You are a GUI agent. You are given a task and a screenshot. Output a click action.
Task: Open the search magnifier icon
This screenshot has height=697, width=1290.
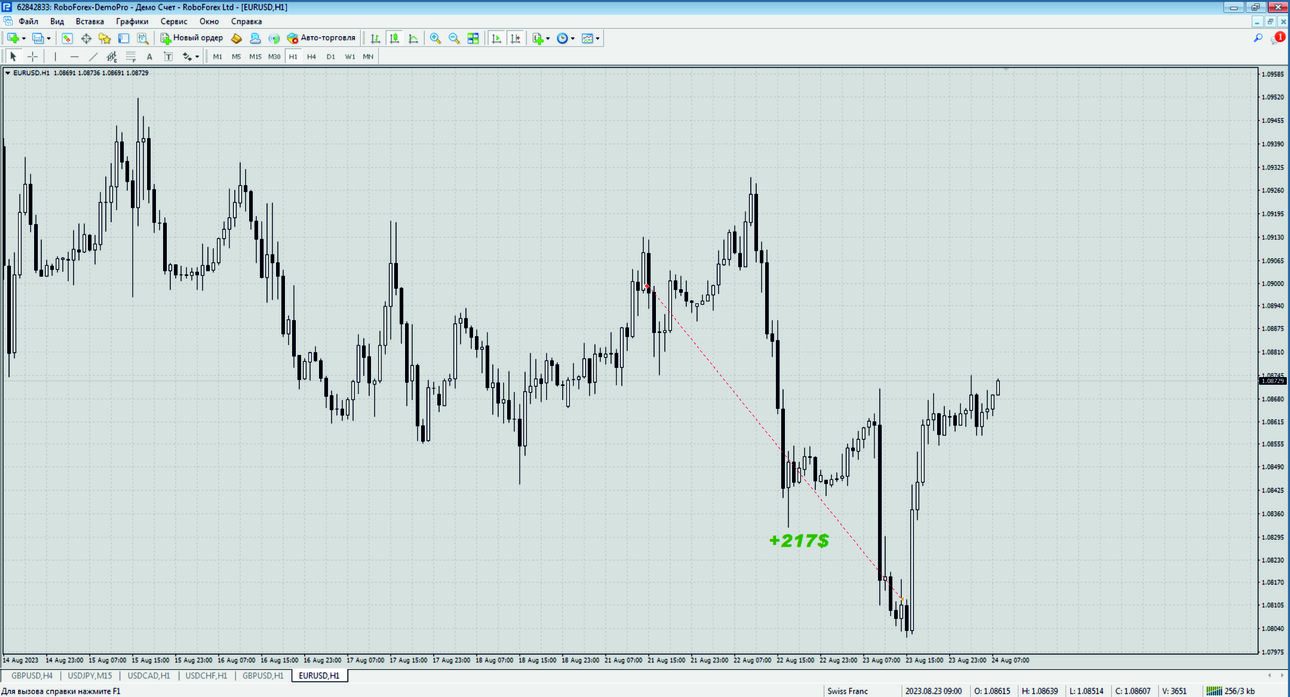click(x=1258, y=38)
